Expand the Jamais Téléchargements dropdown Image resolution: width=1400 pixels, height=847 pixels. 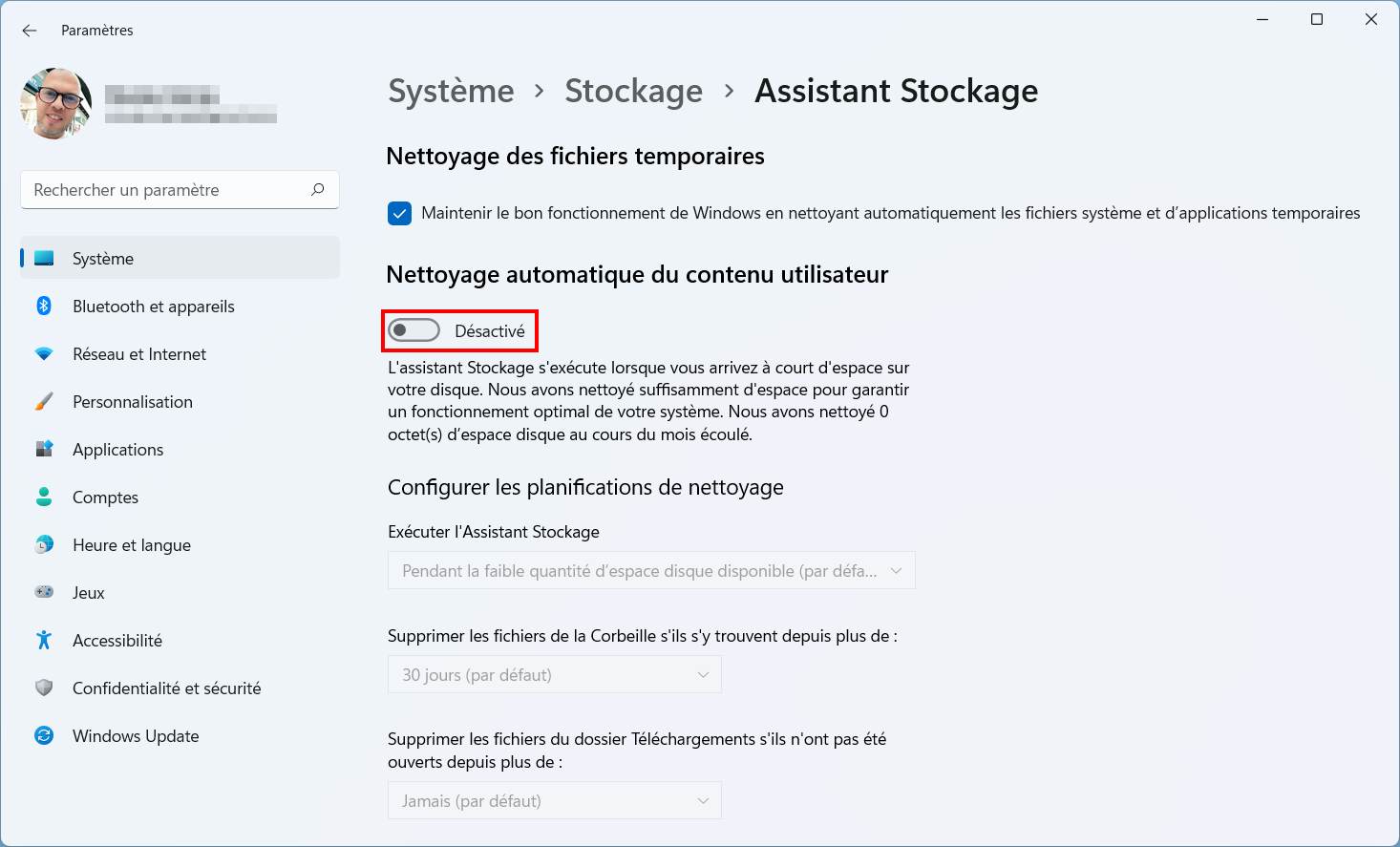tap(554, 800)
